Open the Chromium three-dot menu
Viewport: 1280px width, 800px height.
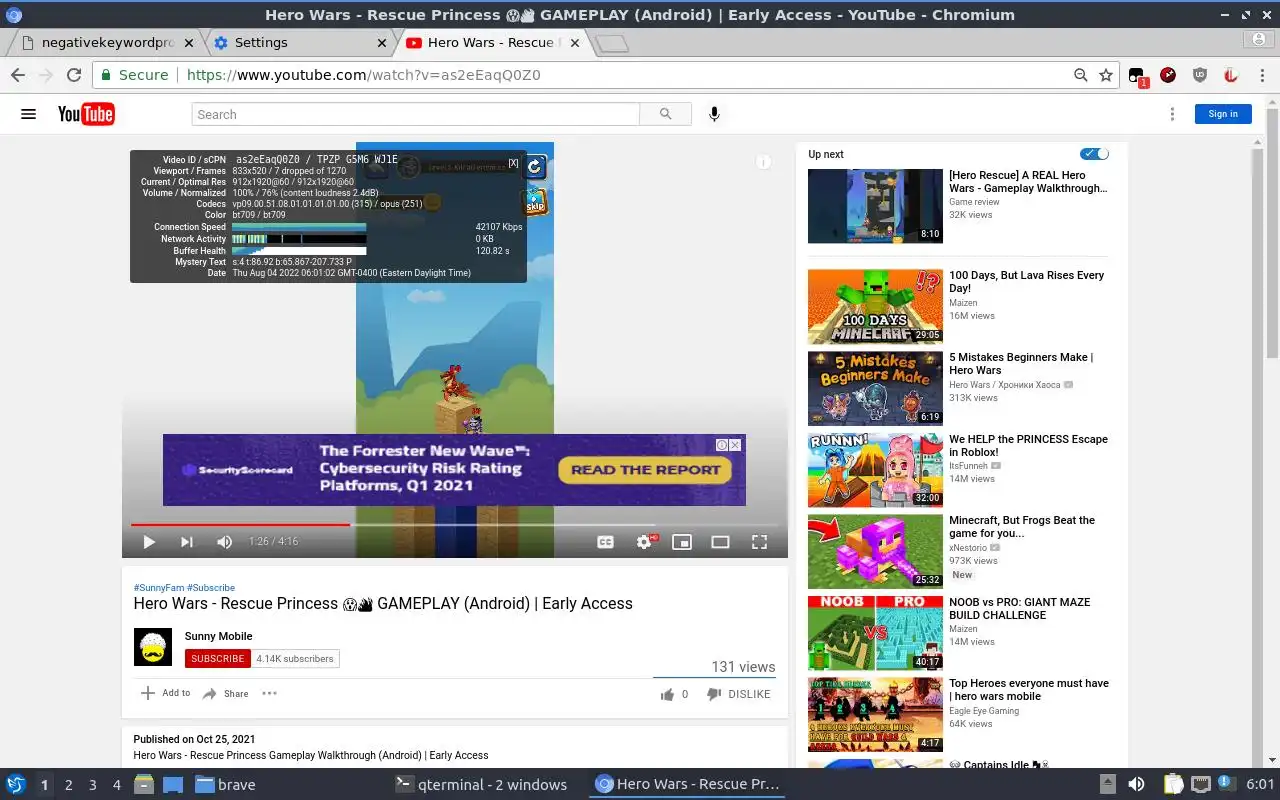[x=1261, y=75]
